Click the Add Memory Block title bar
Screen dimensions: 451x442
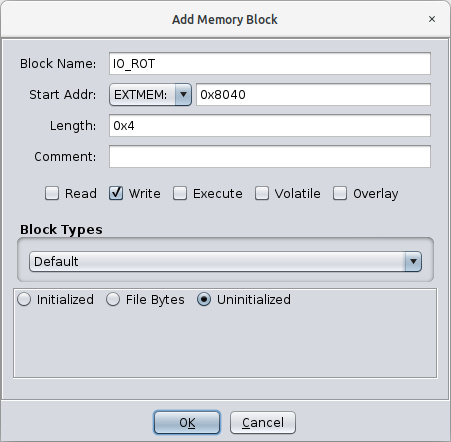(x=225, y=19)
